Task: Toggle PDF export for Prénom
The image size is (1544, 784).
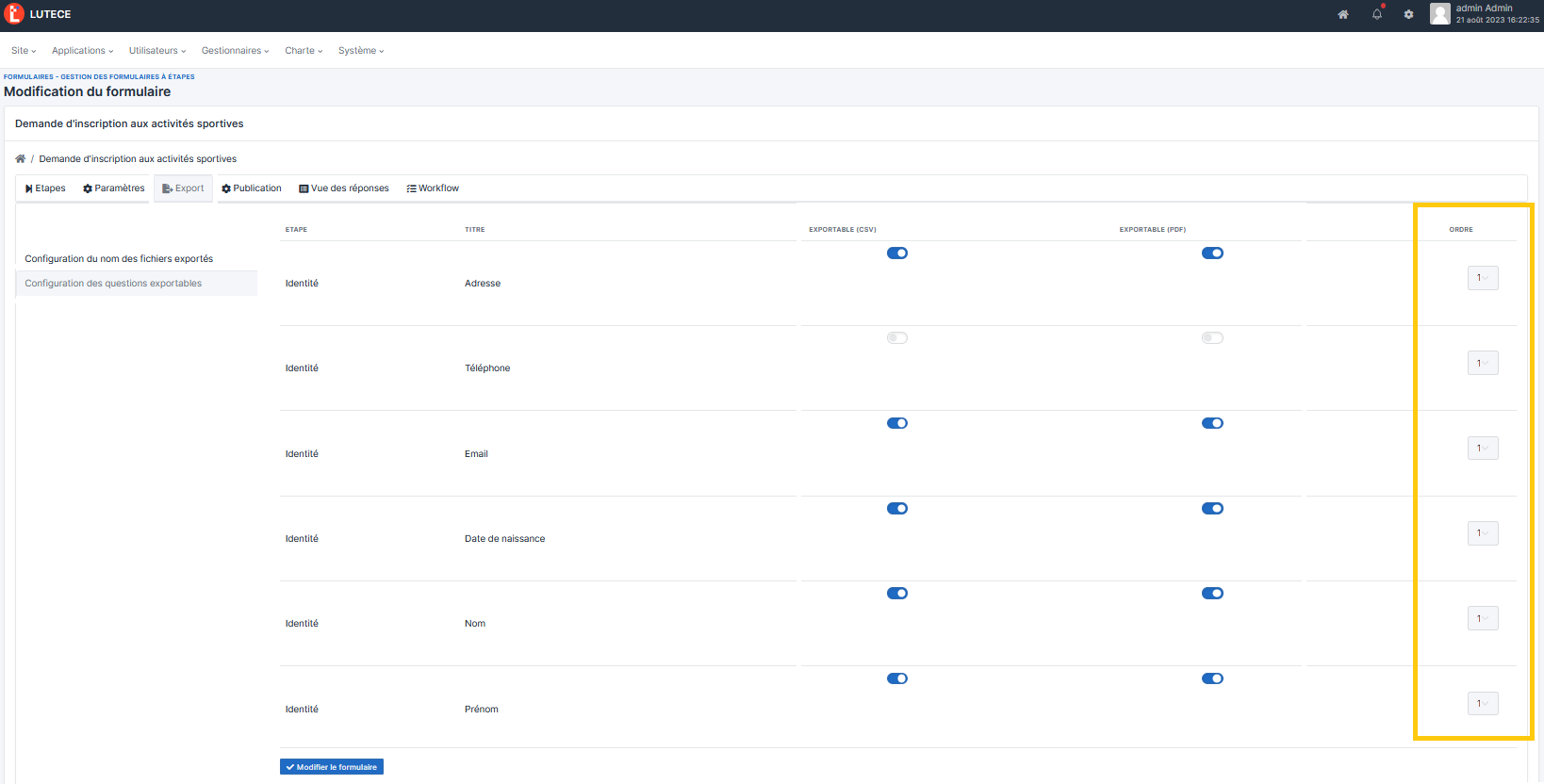Action: (1212, 678)
